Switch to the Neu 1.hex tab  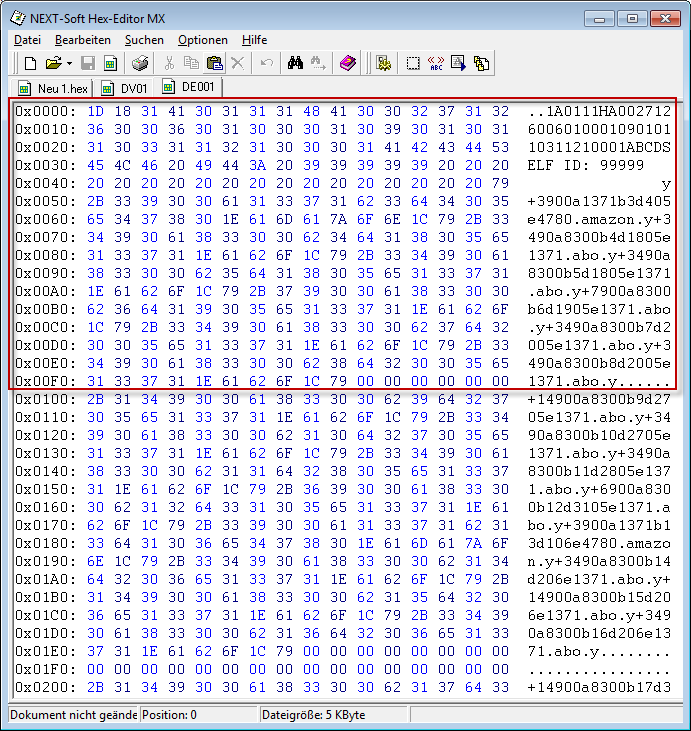tap(54, 88)
